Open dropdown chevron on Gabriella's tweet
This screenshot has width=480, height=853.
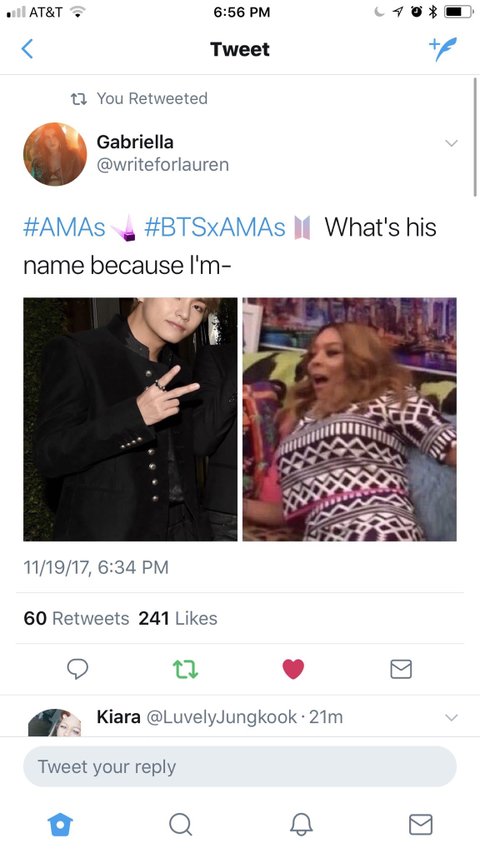pos(451,143)
